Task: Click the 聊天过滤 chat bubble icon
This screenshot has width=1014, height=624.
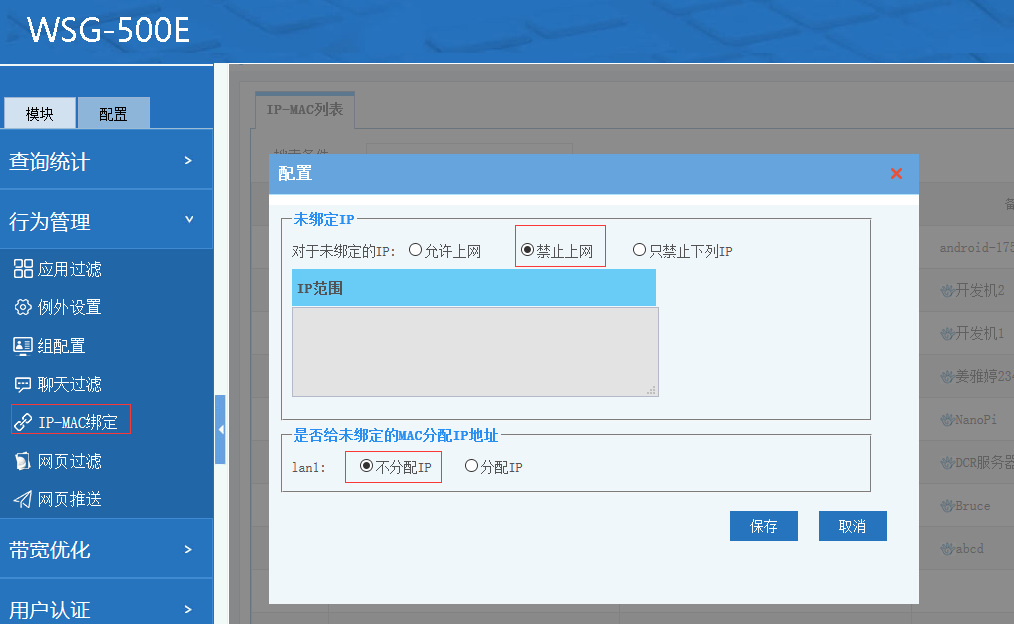Action: tap(23, 384)
